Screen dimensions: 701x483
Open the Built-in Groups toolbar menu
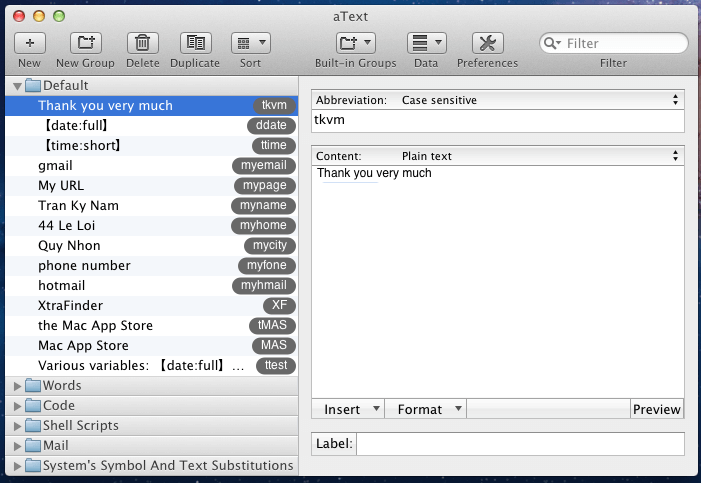(355, 43)
